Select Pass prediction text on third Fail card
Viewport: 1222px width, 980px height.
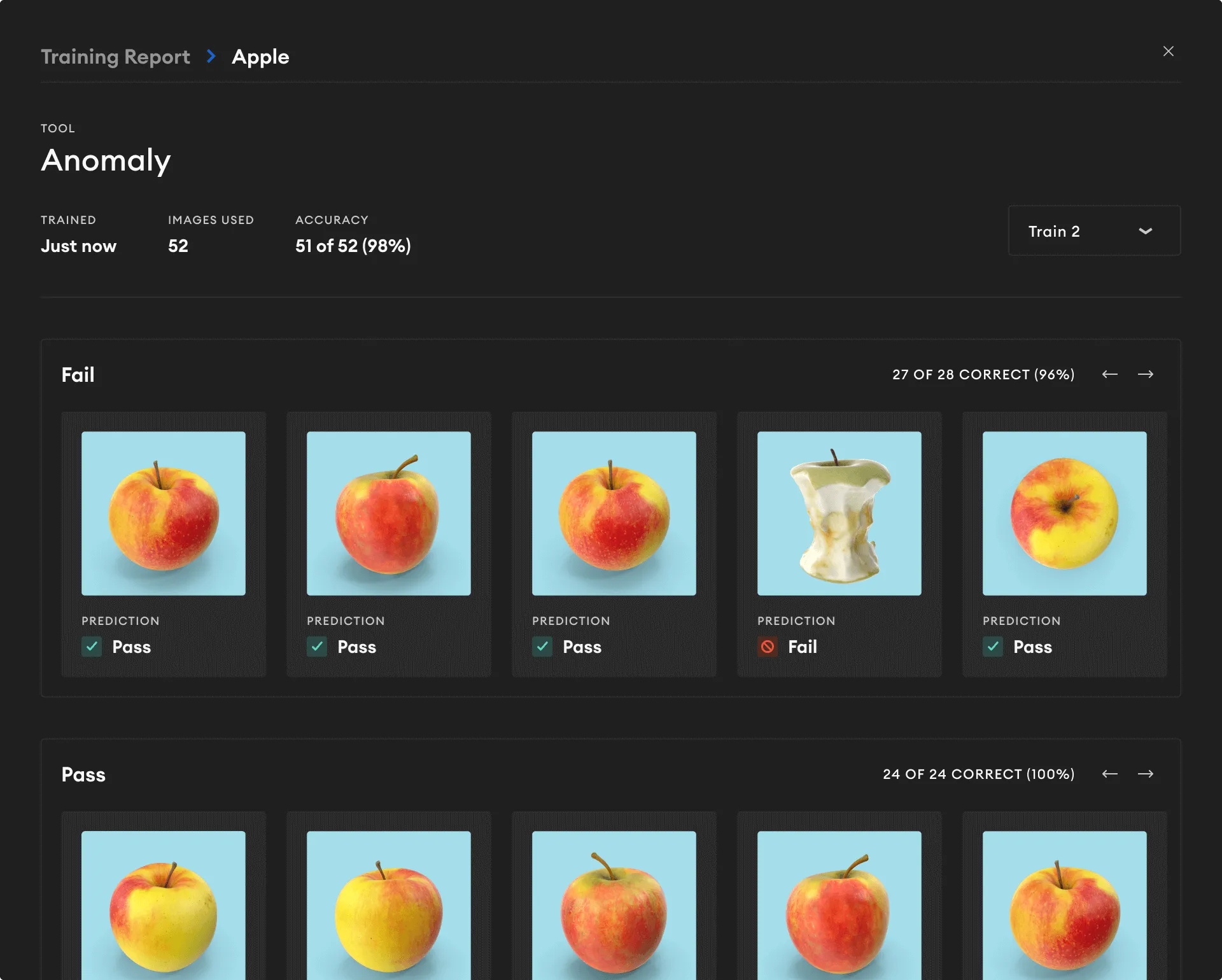pyautogui.click(x=582, y=647)
